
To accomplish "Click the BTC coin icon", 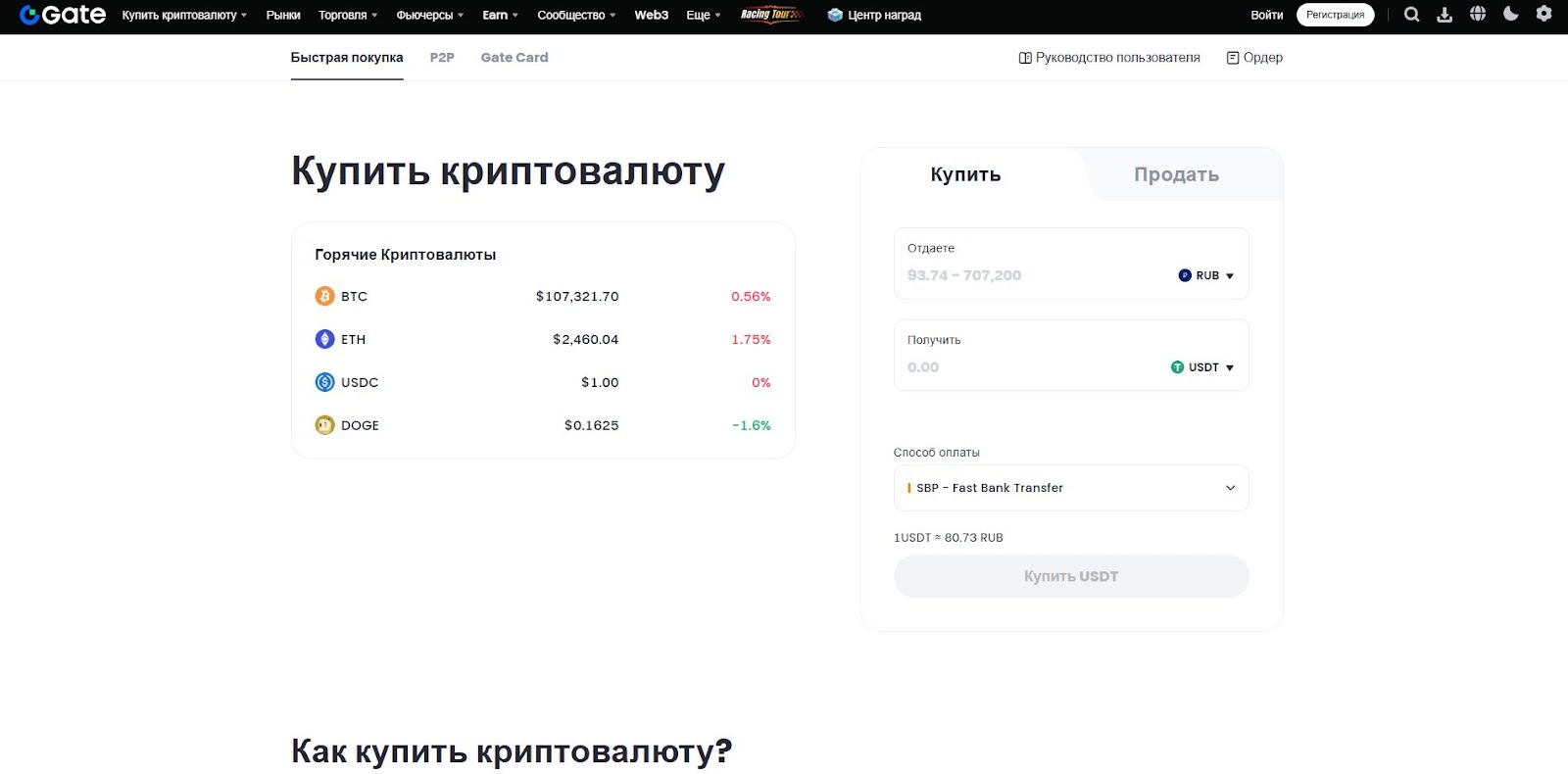I will pyautogui.click(x=324, y=296).
